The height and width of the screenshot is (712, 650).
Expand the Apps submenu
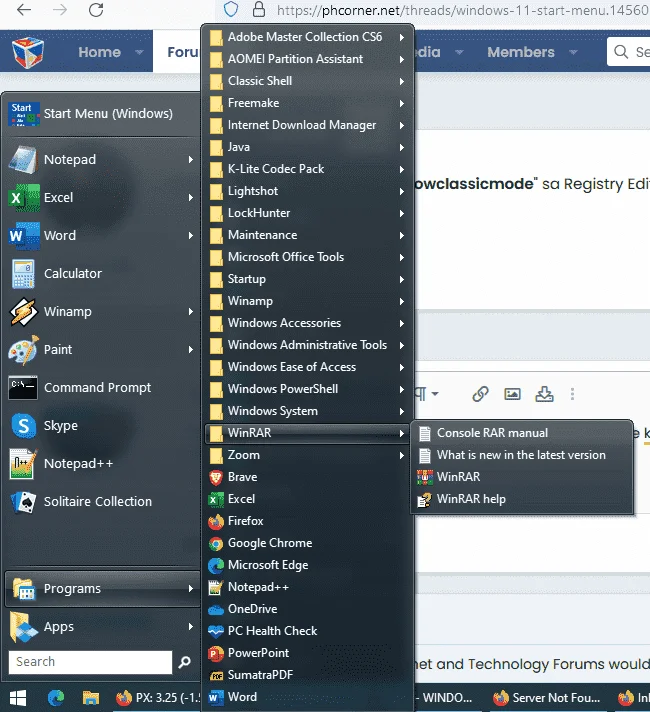102,627
